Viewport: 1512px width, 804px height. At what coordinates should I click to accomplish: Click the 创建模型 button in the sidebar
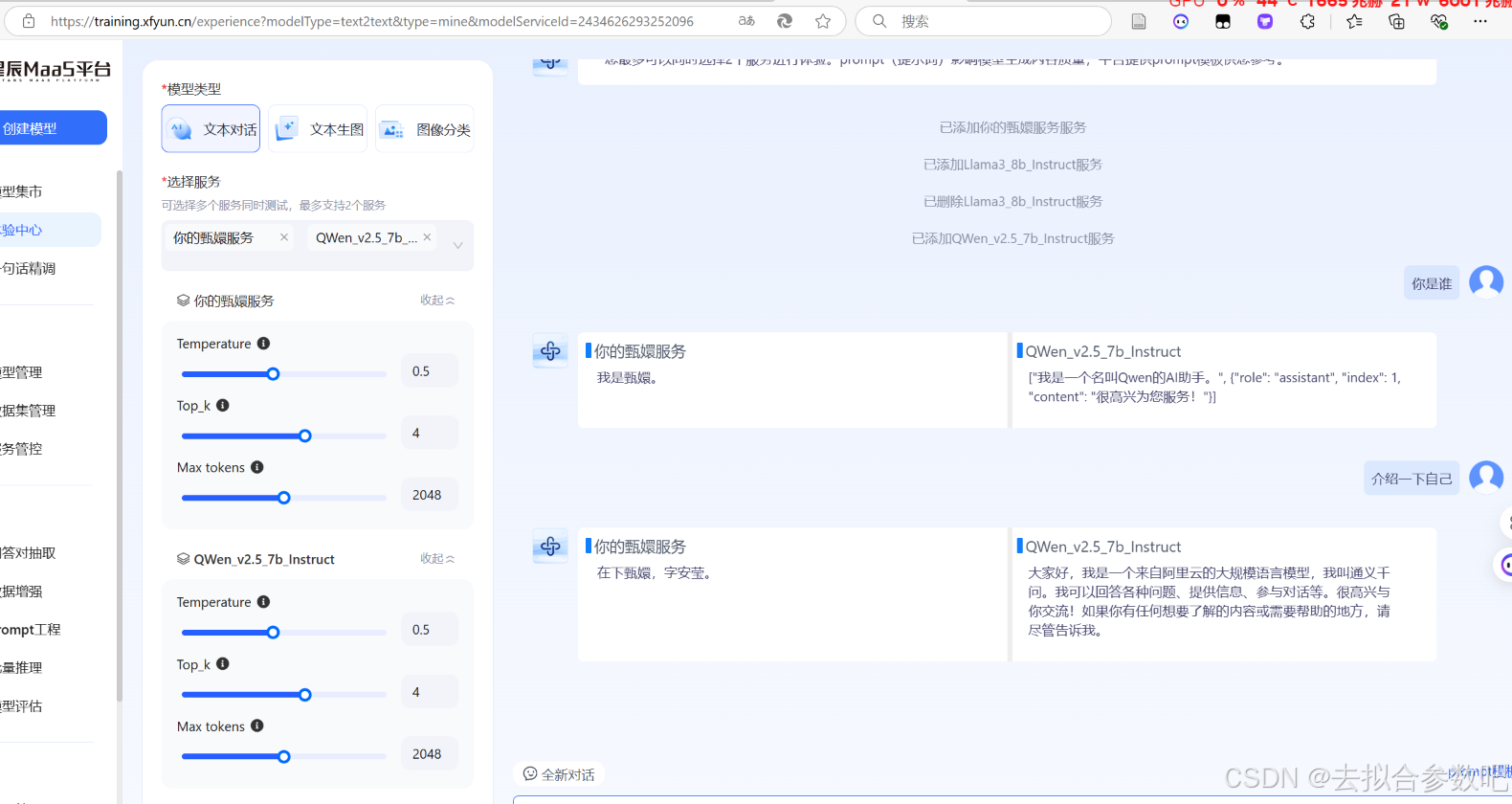[53, 128]
